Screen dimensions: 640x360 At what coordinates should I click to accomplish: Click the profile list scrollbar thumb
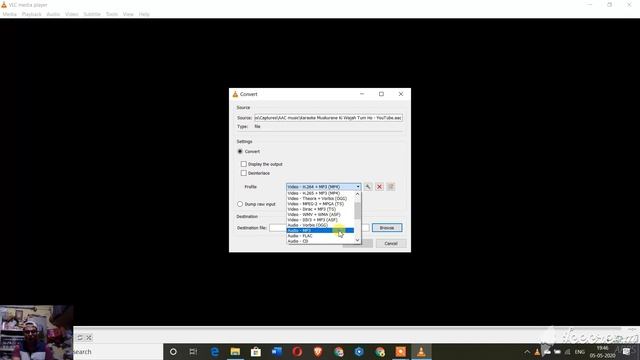coord(358,211)
